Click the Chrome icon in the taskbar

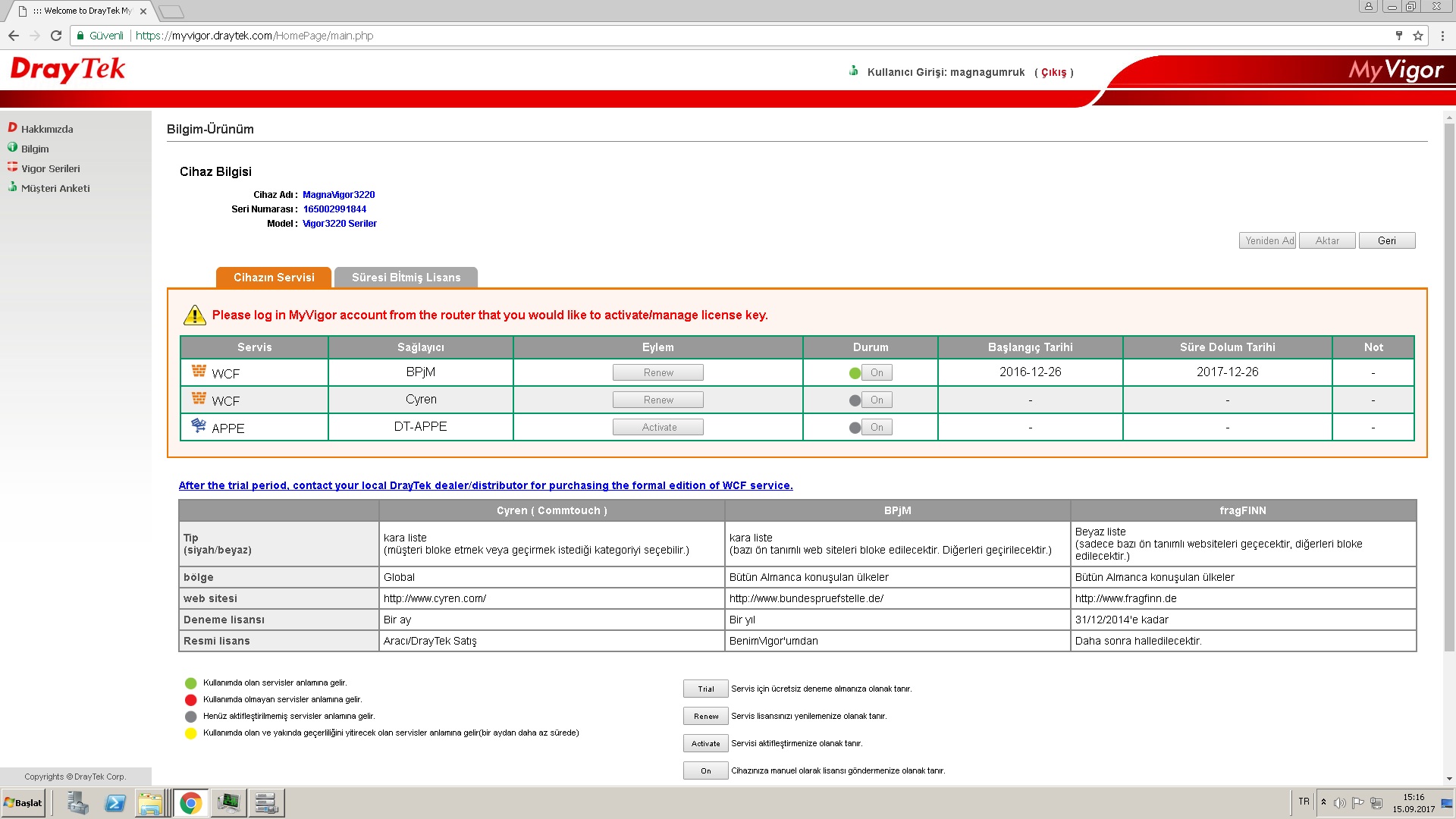click(191, 803)
